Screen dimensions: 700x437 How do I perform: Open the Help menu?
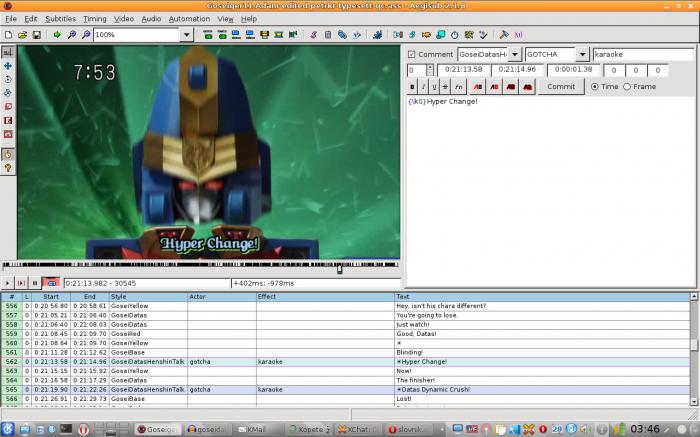click(249, 19)
